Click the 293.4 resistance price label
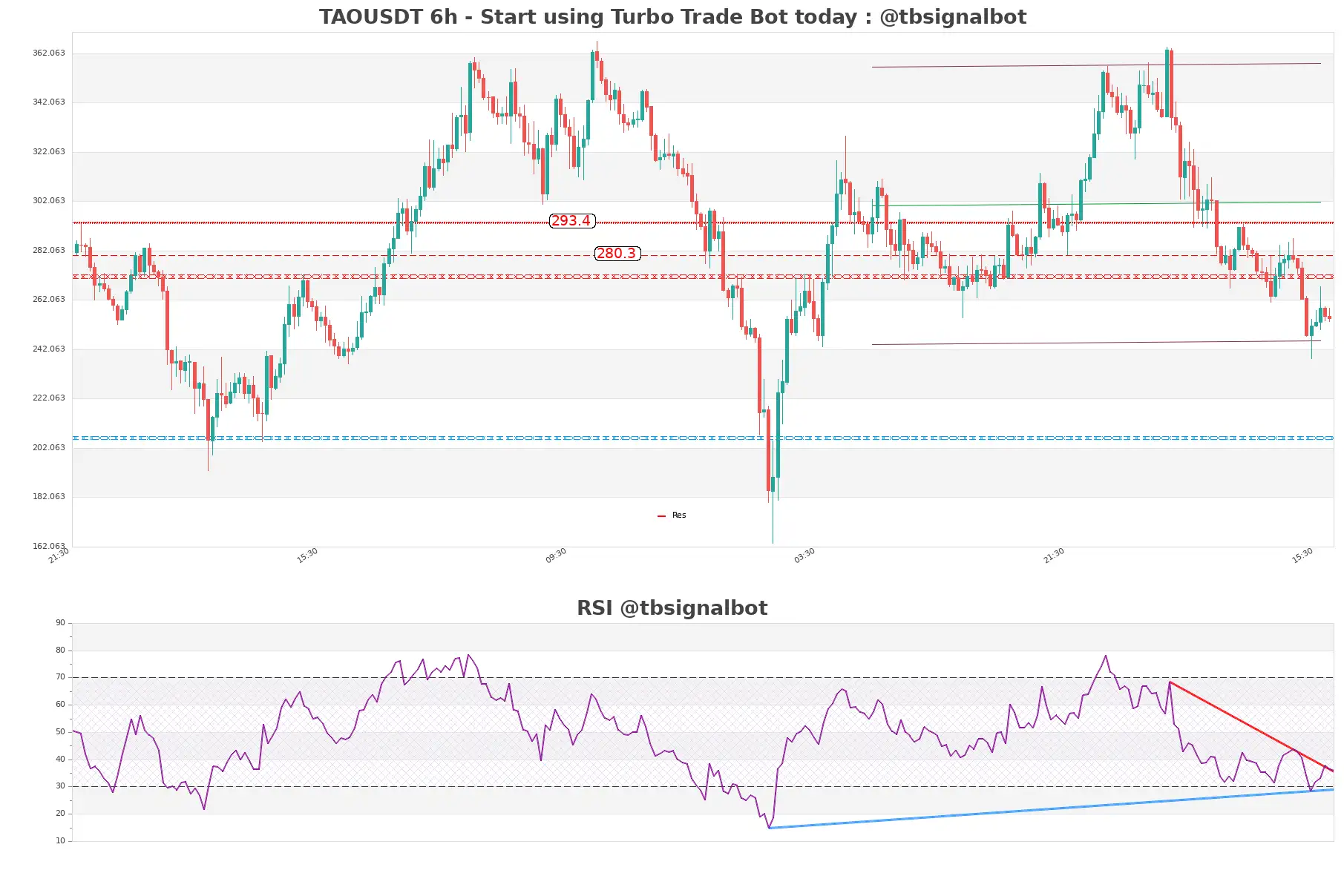This screenshot has height=896, width=1344. (x=571, y=221)
